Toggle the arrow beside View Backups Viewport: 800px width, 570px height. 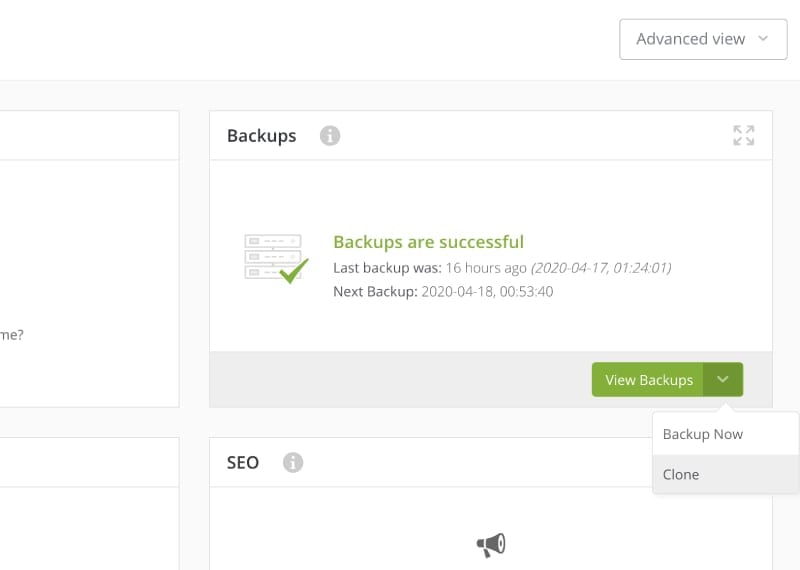tap(723, 380)
